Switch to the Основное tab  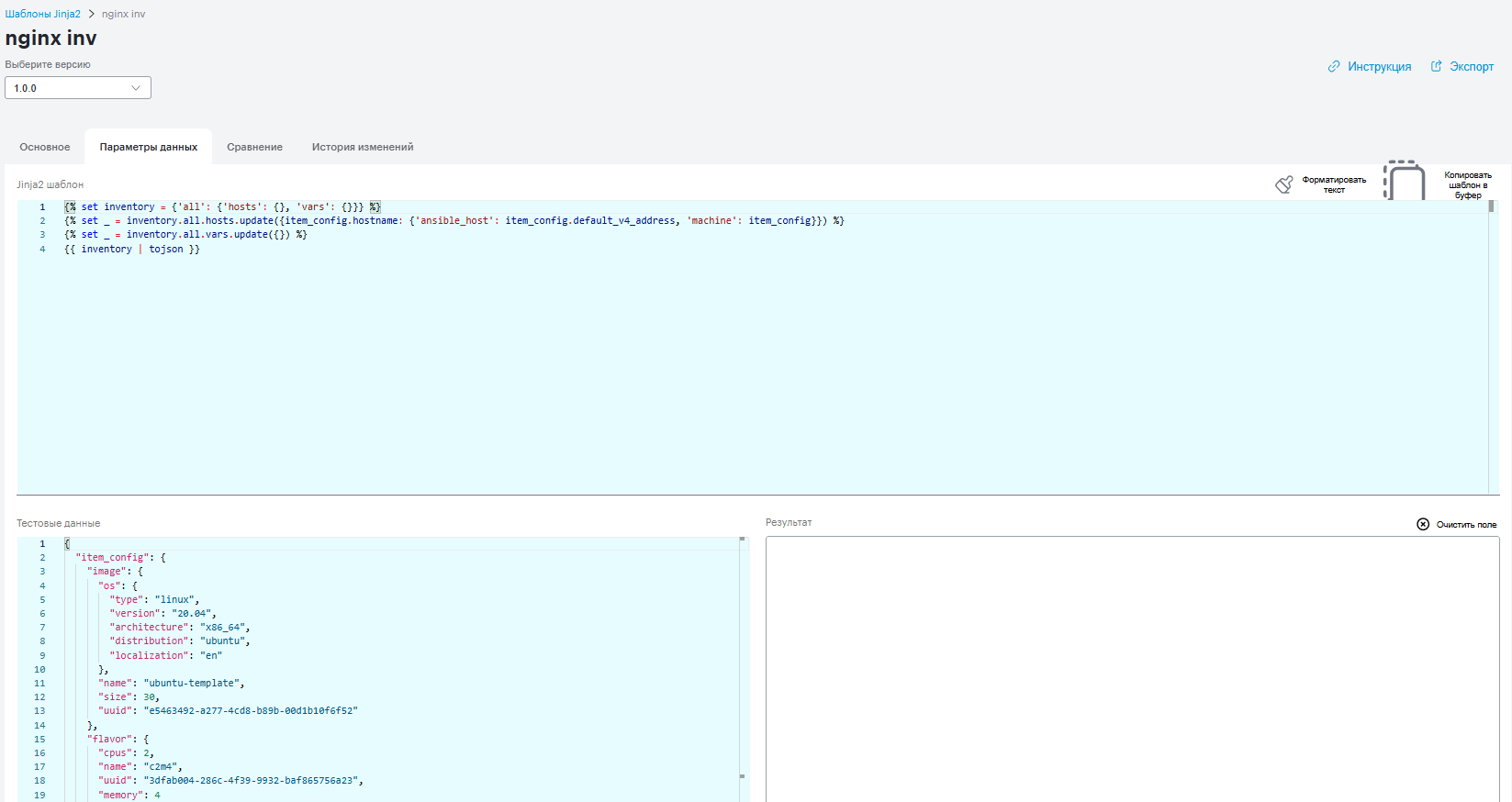[x=45, y=147]
